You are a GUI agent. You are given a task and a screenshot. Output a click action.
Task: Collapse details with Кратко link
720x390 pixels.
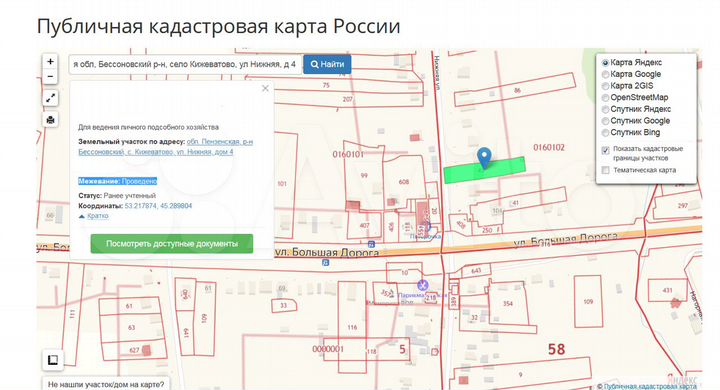[97, 216]
